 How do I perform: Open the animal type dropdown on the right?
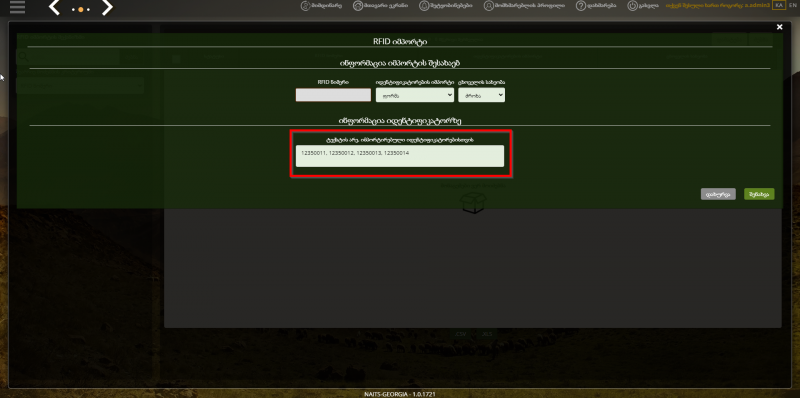click(x=482, y=95)
